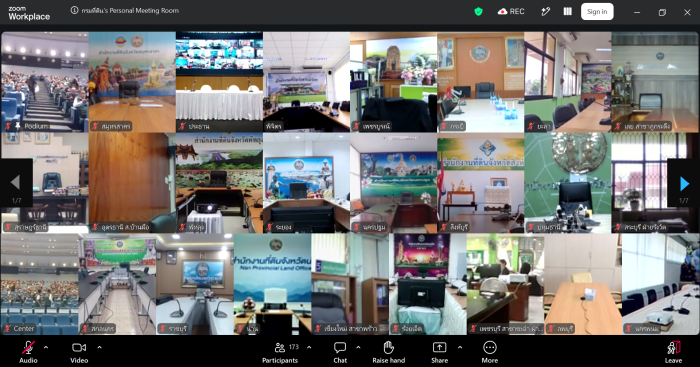Viewport: 700px width, 367px height.
Task: Go to previous gallery page with gray arrow
Action: point(16,183)
